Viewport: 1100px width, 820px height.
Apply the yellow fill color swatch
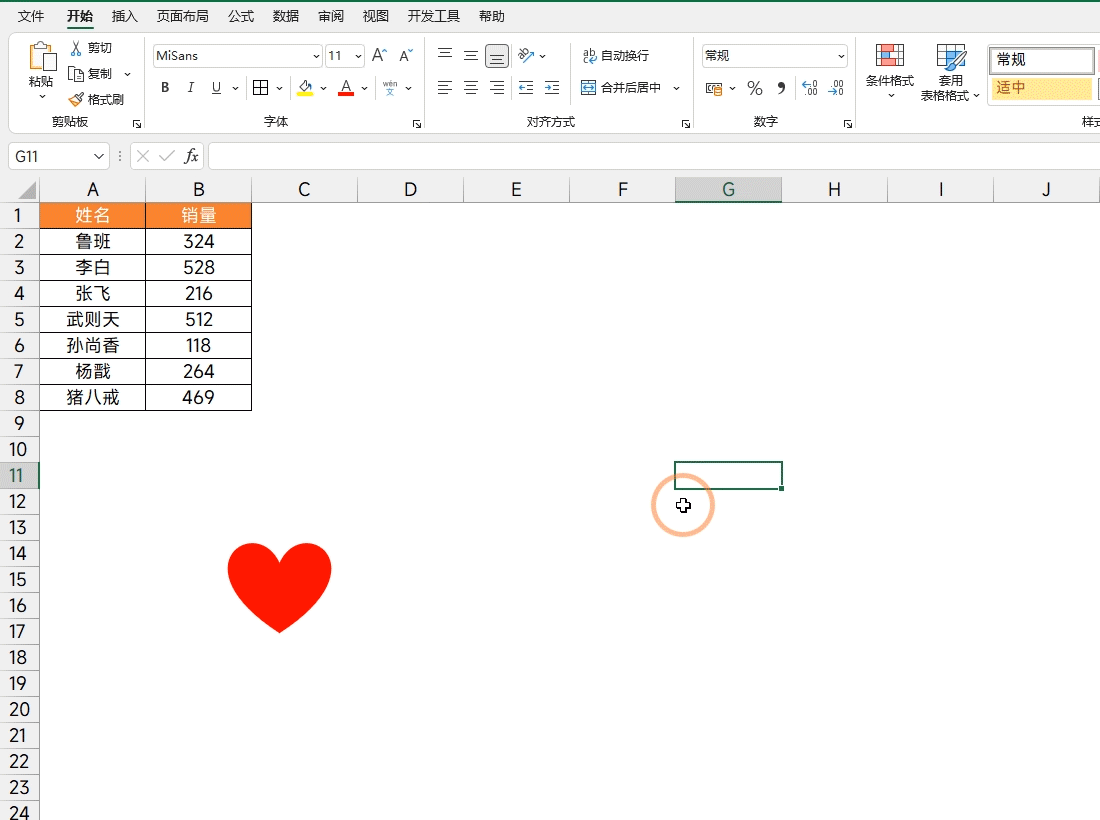pyautogui.click(x=305, y=88)
